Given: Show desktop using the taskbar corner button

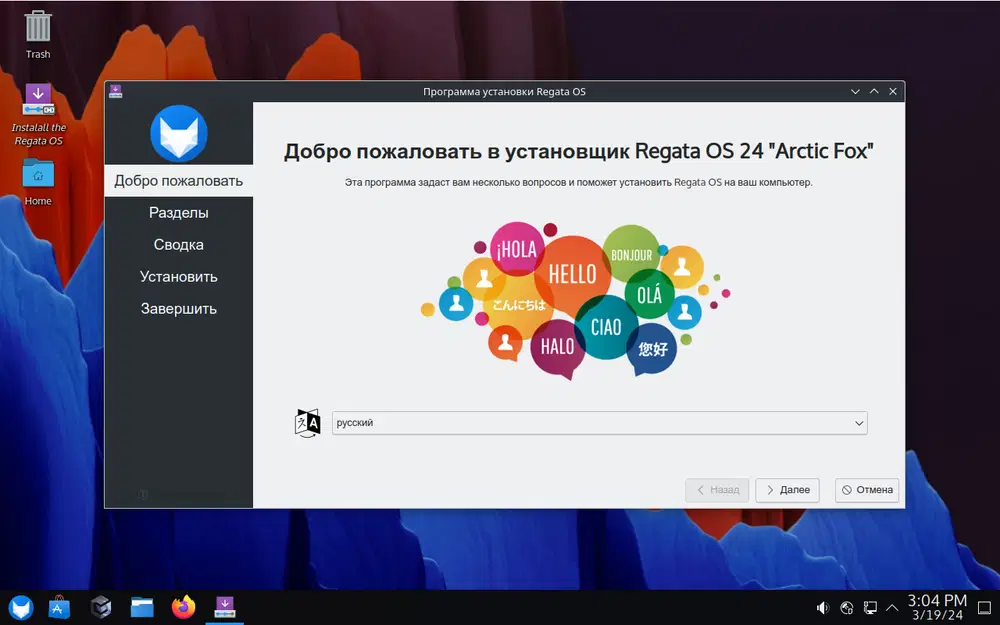Looking at the screenshot, I should (x=985, y=608).
